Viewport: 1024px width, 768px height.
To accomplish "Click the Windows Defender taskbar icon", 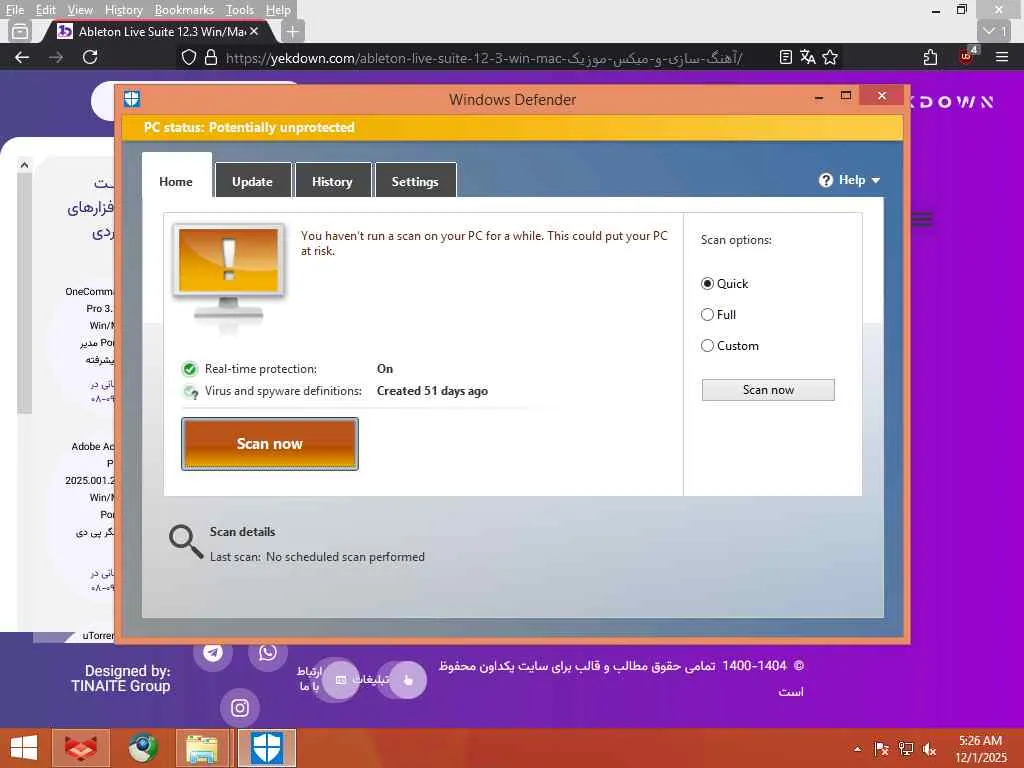I will click(267, 748).
